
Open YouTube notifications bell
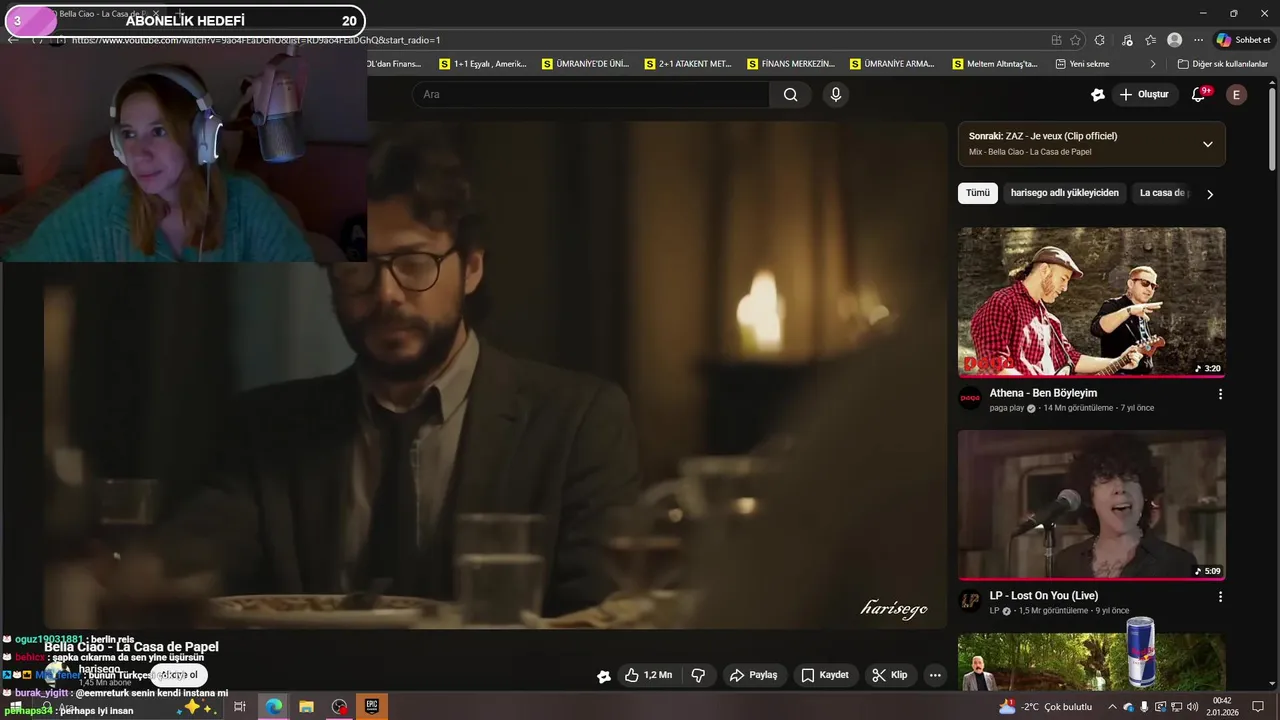pyautogui.click(x=1199, y=94)
